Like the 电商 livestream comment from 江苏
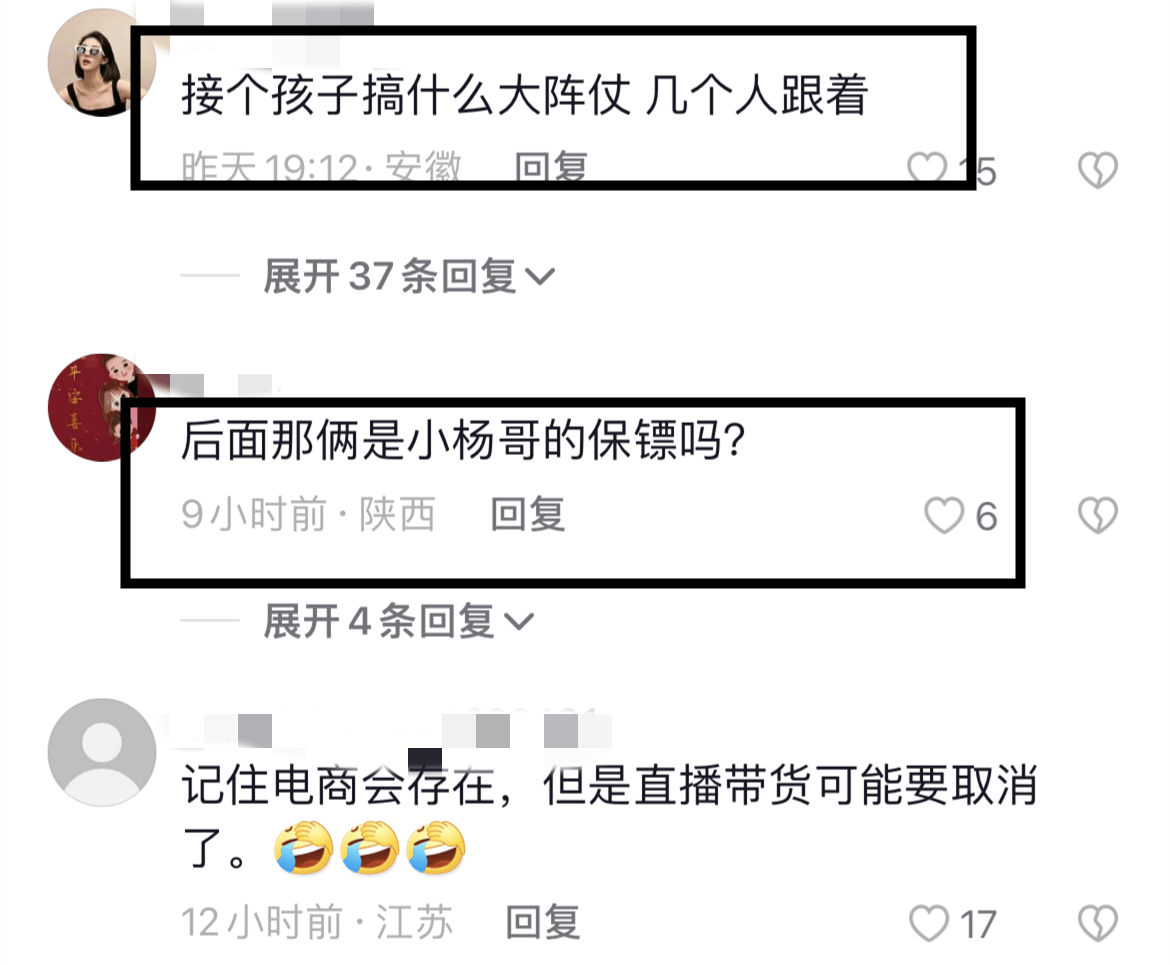Viewport: 1170px width, 965px height. (929, 923)
